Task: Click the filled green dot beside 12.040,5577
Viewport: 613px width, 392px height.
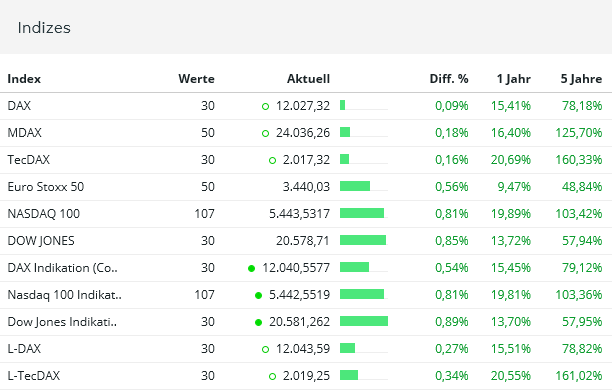Action: (251, 268)
